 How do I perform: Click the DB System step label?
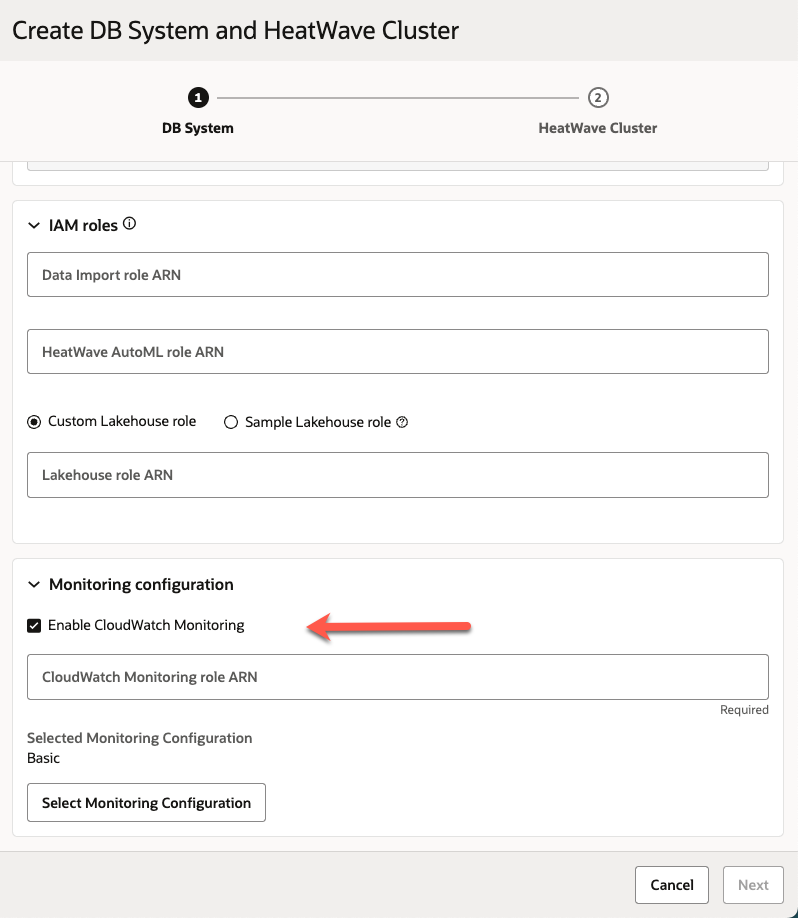pos(198,128)
